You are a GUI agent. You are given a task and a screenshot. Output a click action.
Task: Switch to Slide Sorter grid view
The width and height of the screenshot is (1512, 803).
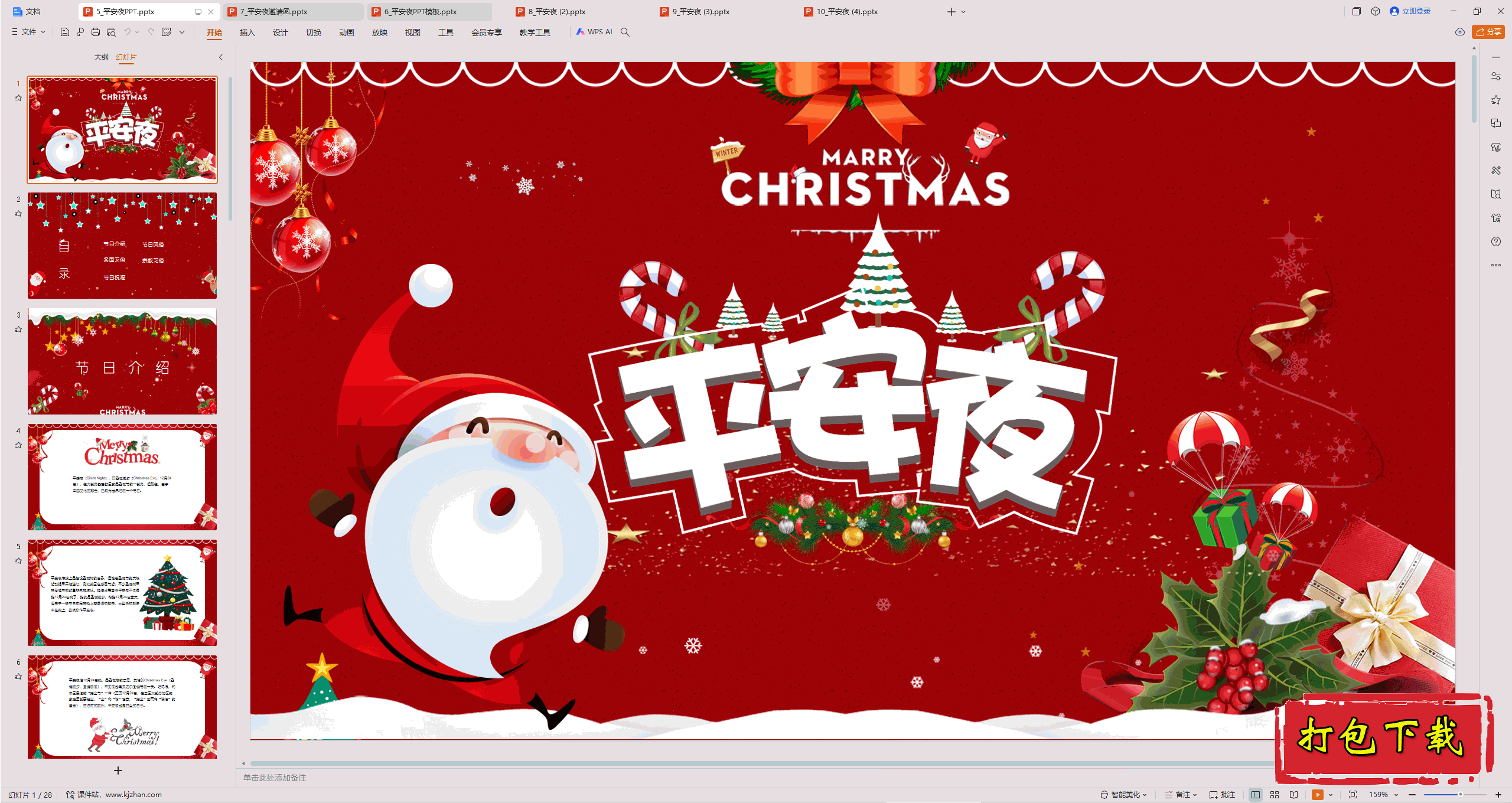point(1275,795)
